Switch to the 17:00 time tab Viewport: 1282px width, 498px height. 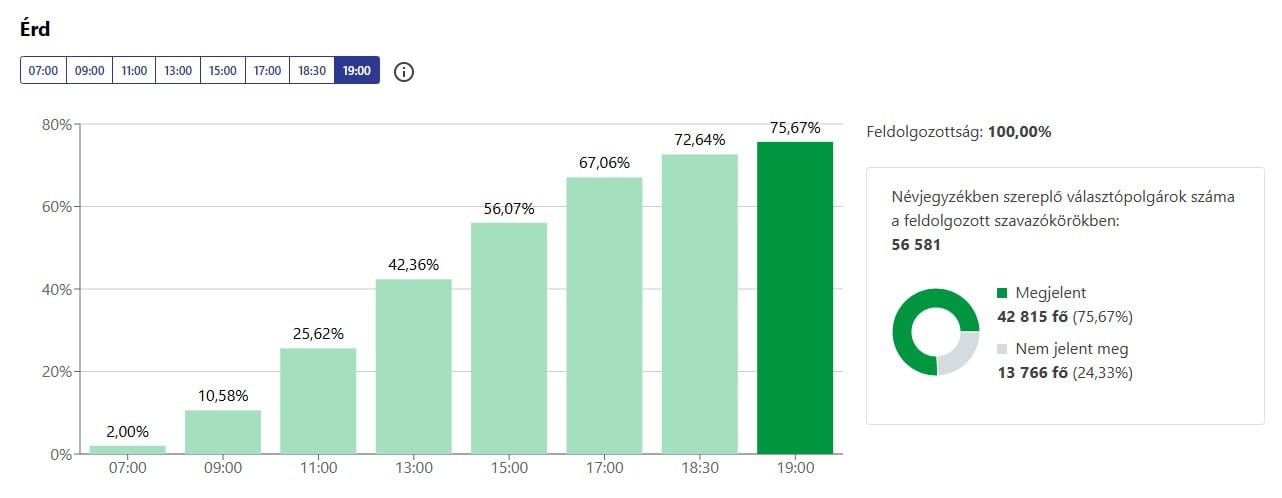267,71
